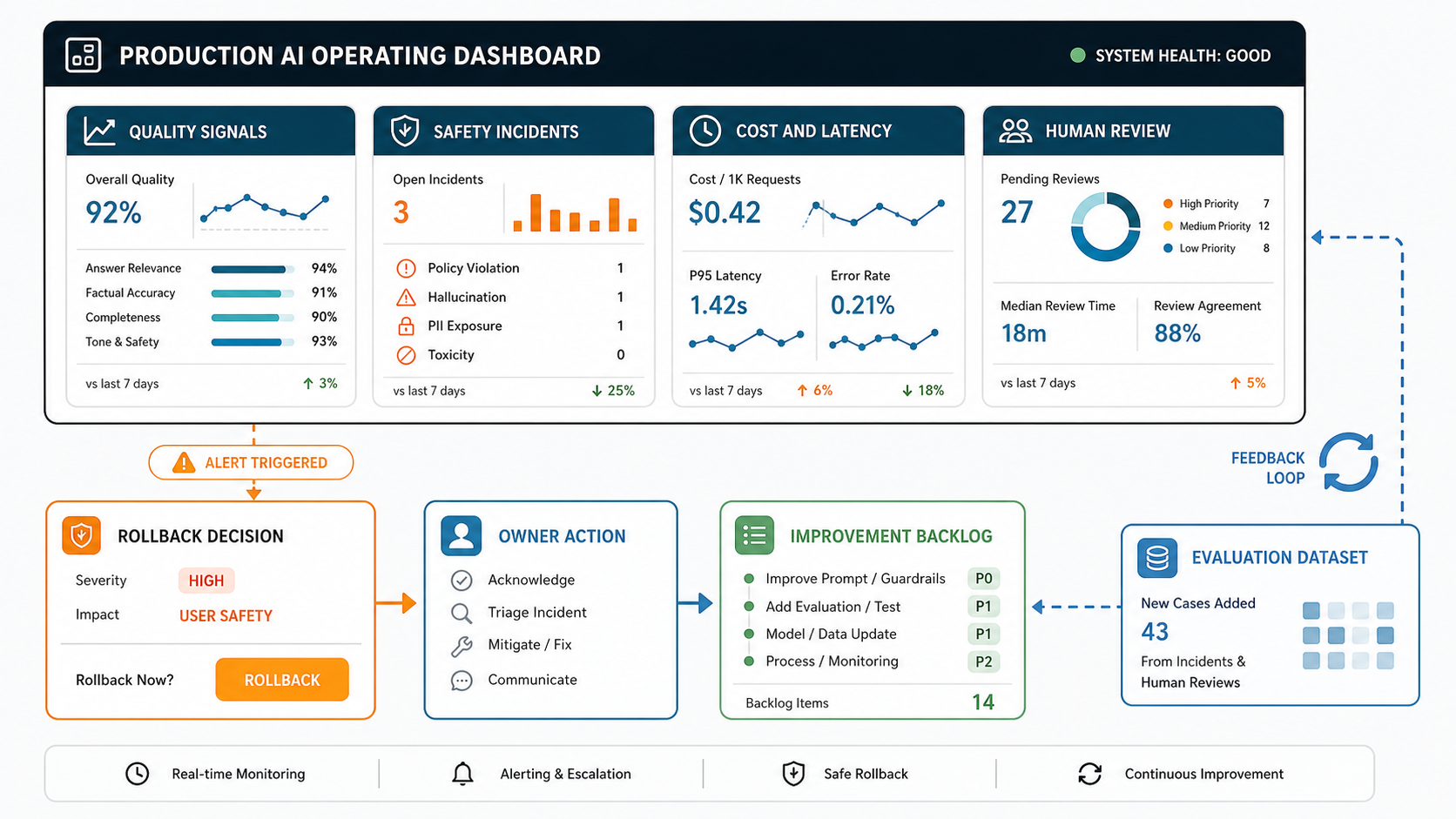Click the Factual Accuracy progress bar
The width and height of the screenshot is (1456, 819).
coord(253,293)
